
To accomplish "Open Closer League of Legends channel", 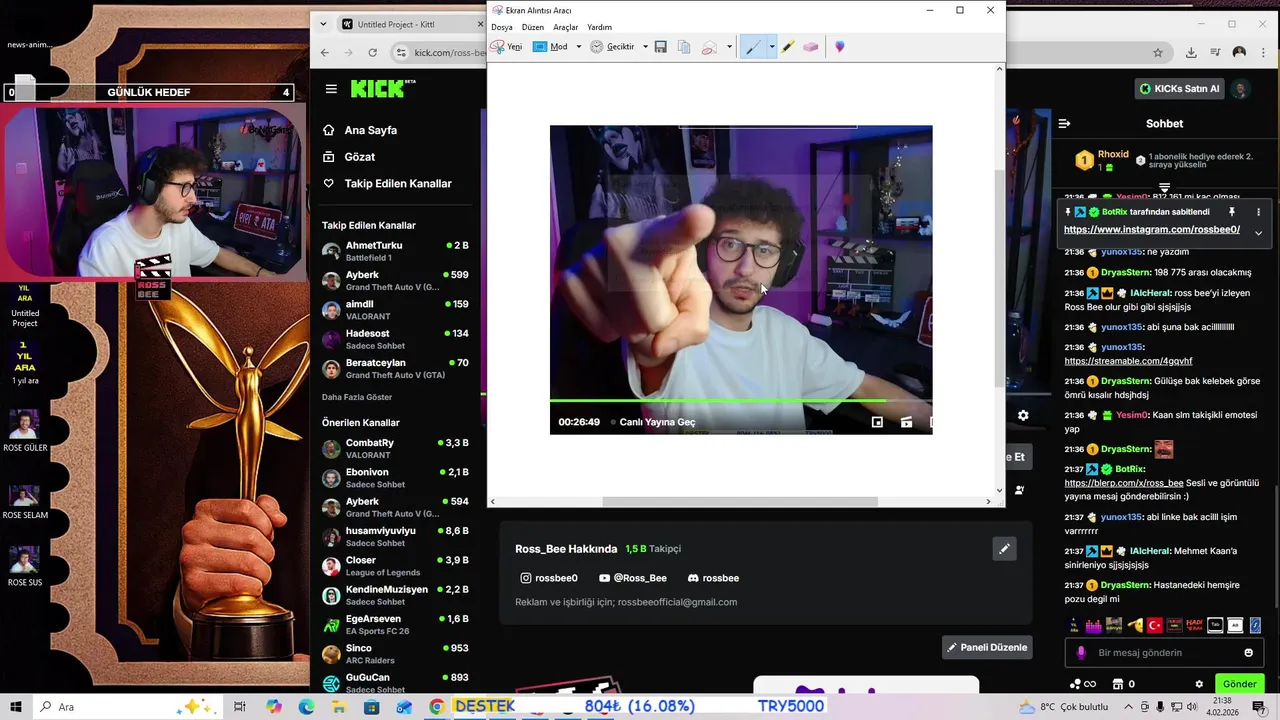I will tap(395, 566).
